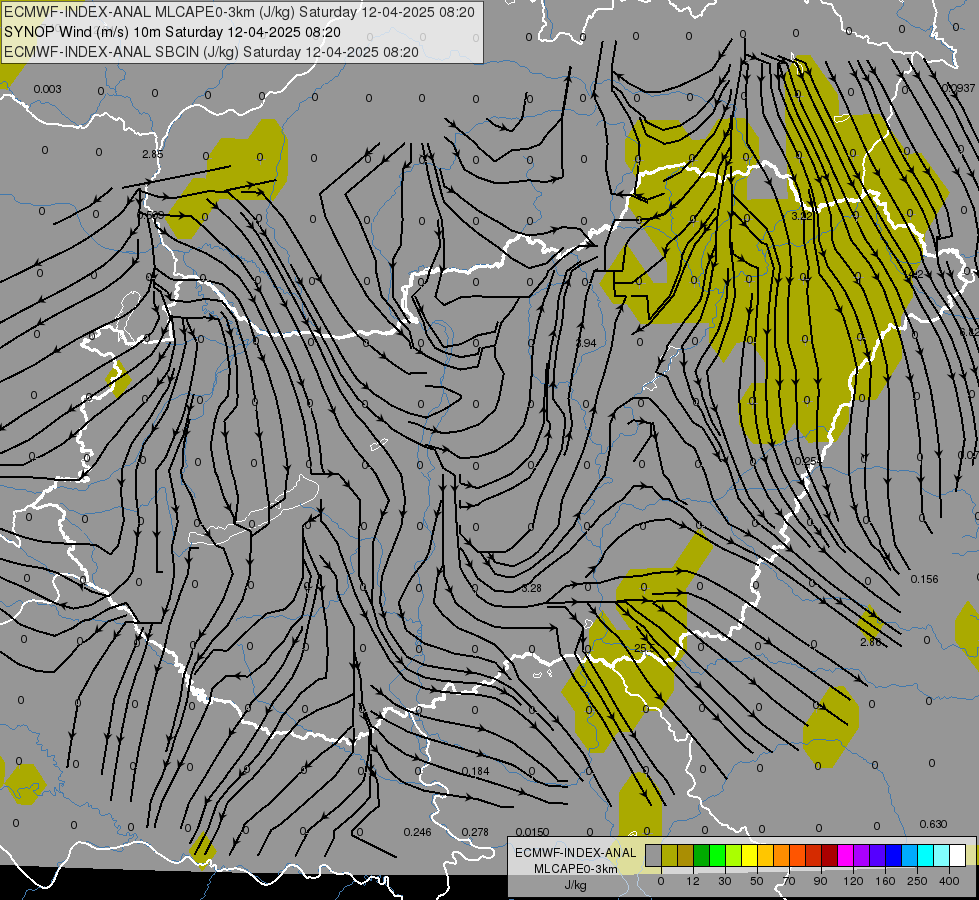Viewport: 979px width, 900px height.
Task: Click the sky blue legend swatch left of 250
Action: (910, 855)
